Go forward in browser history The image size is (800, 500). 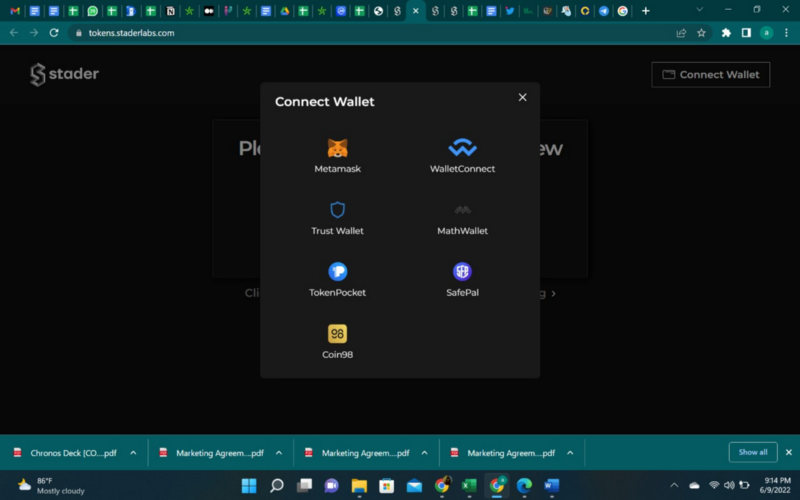point(34,33)
